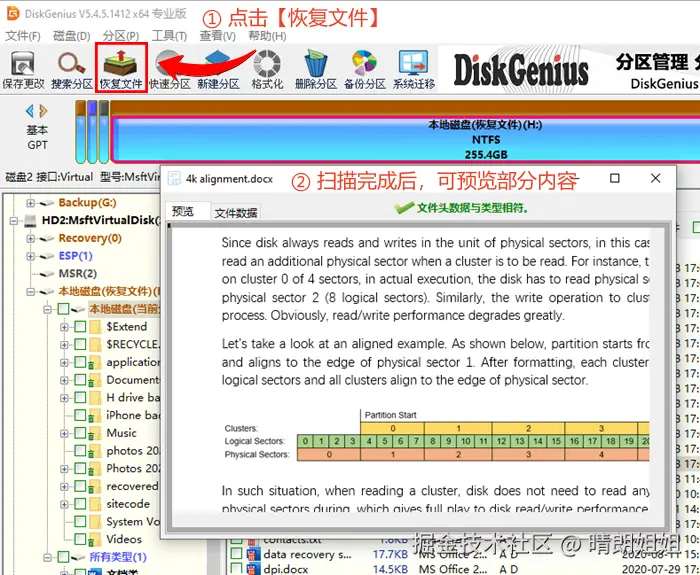This screenshot has height=575, width=700.
Task: Expand the recovered folder node
Action: point(64,486)
